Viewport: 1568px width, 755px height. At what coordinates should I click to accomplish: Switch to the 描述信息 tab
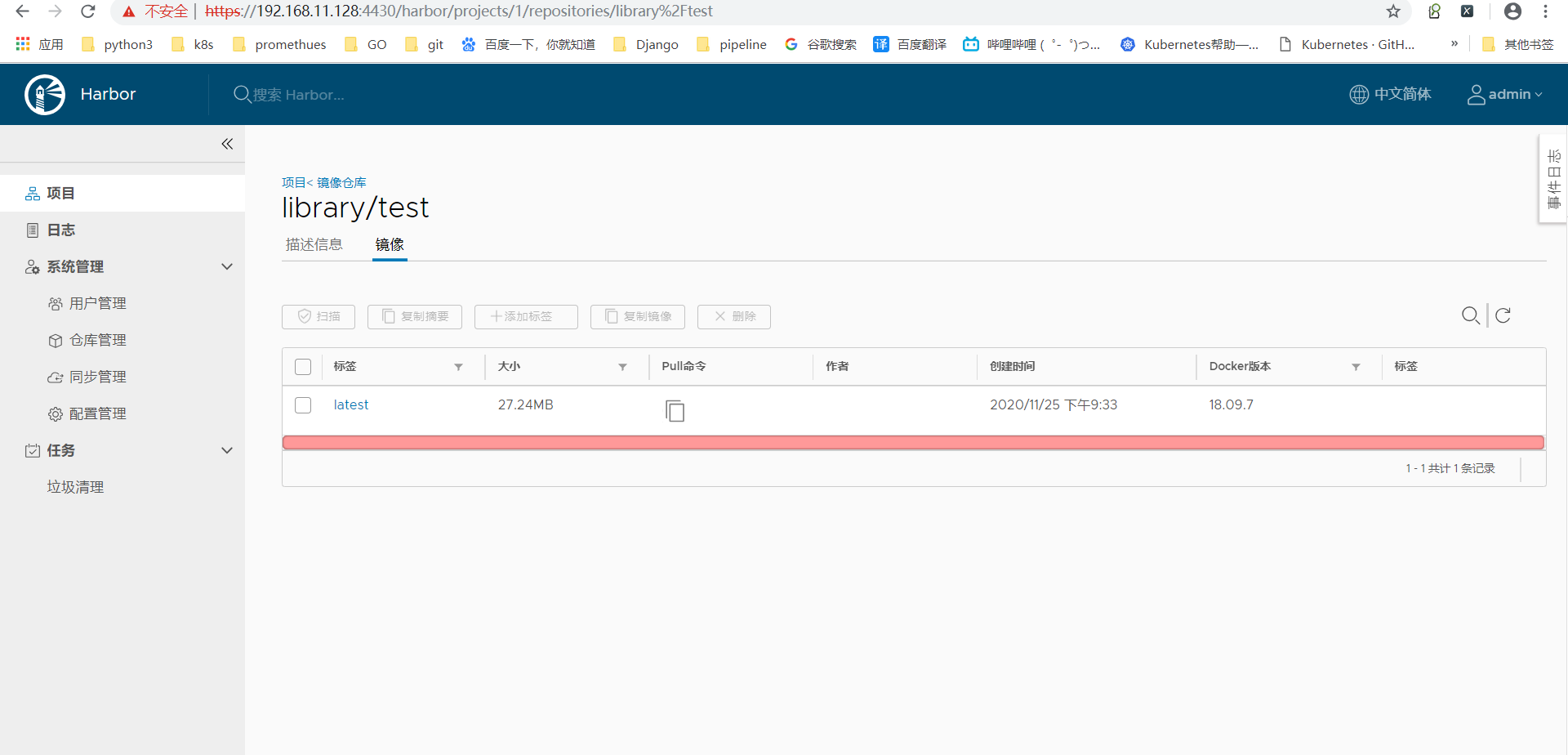point(314,243)
